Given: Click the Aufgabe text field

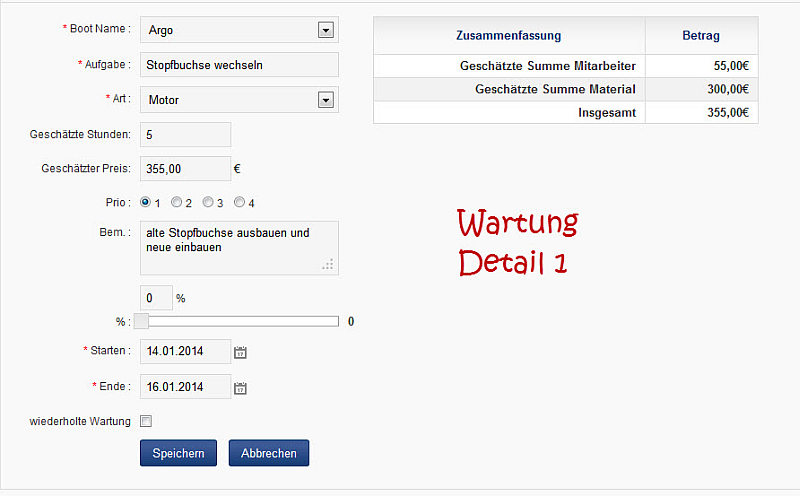Looking at the screenshot, I should point(239,65).
